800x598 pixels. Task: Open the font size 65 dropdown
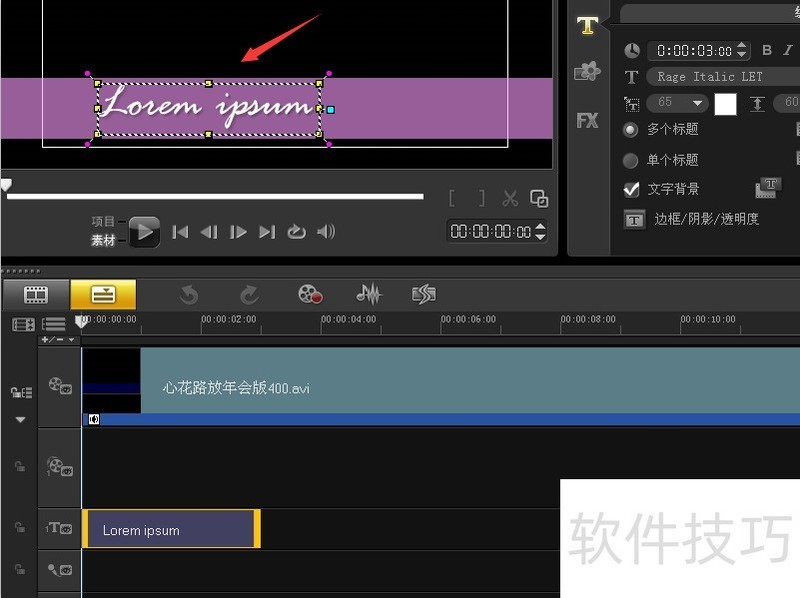pos(678,102)
